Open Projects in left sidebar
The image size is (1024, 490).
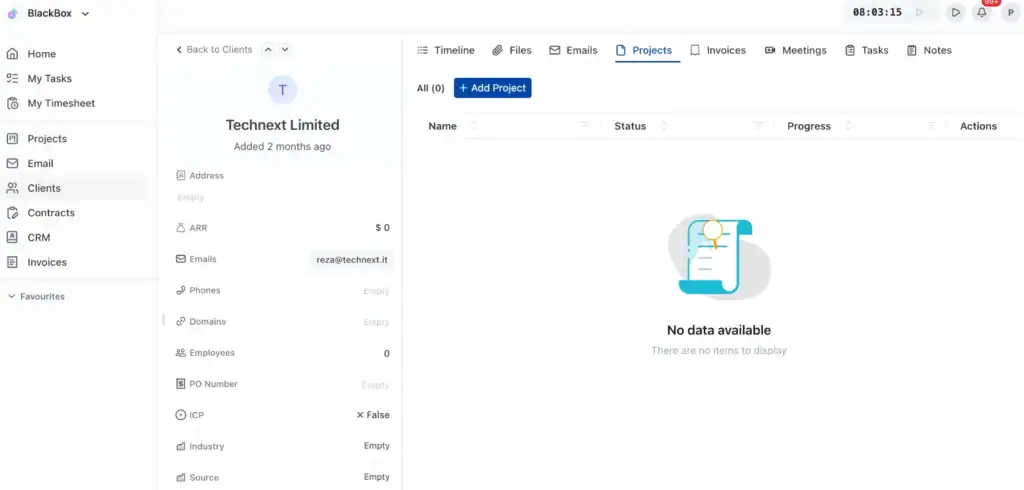(x=47, y=139)
